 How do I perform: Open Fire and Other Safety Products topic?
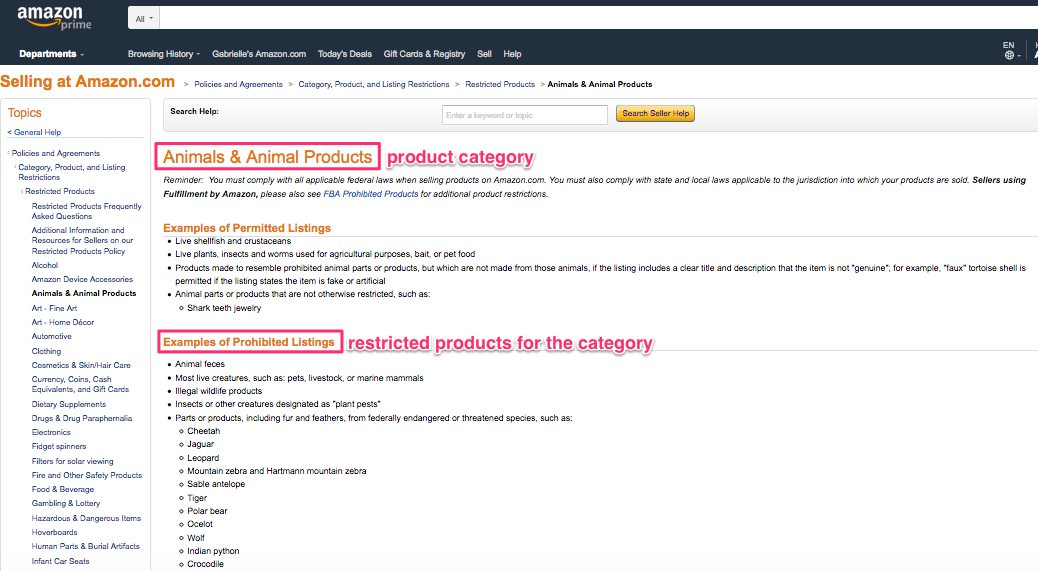point(87,475)
